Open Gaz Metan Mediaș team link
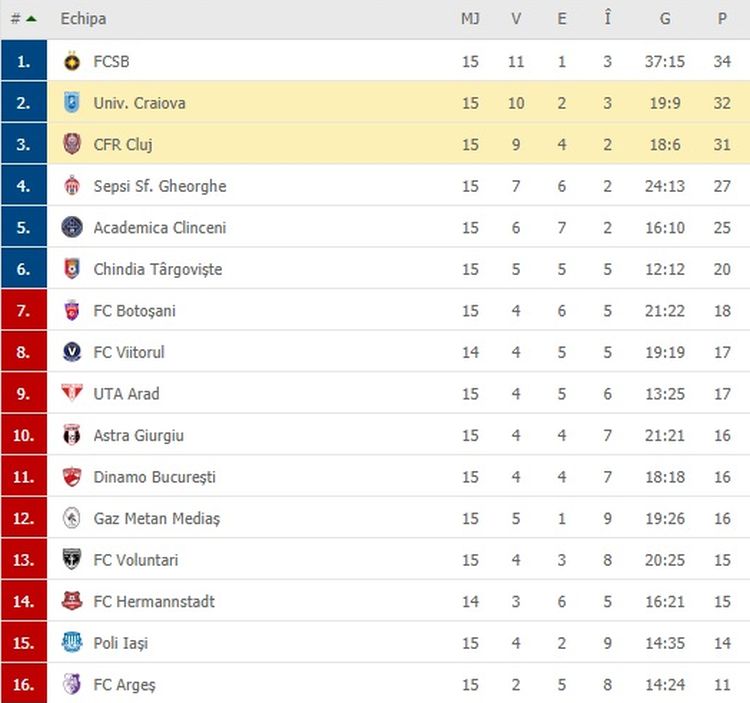The image size is (750, 703). click(156, 518)
